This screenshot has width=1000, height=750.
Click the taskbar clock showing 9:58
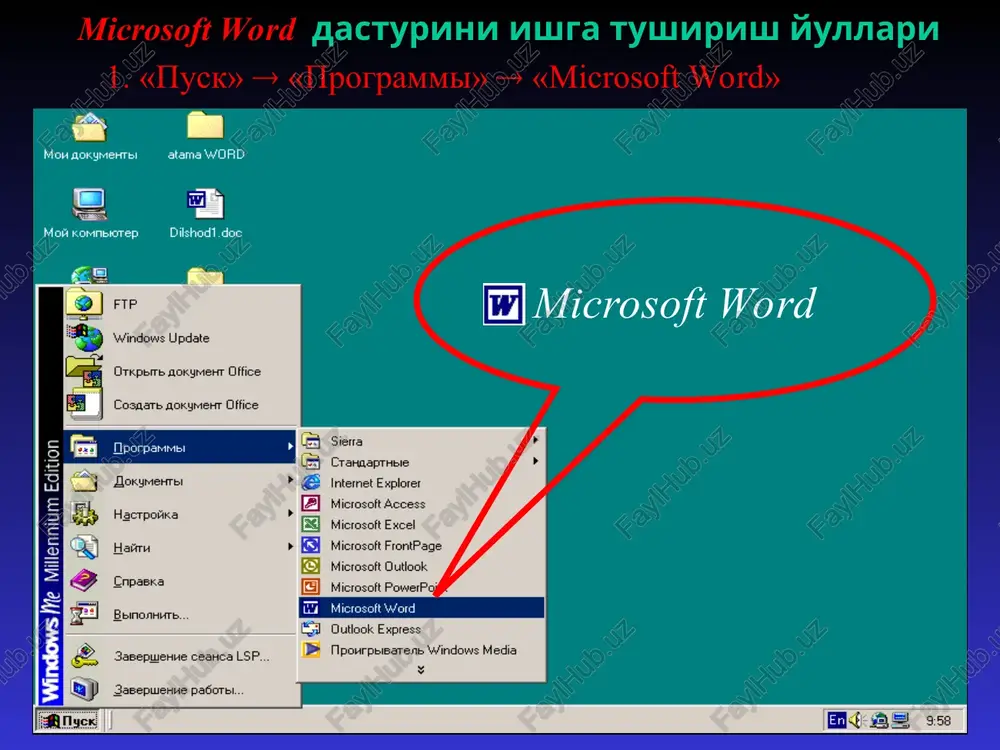coord(938,721)
